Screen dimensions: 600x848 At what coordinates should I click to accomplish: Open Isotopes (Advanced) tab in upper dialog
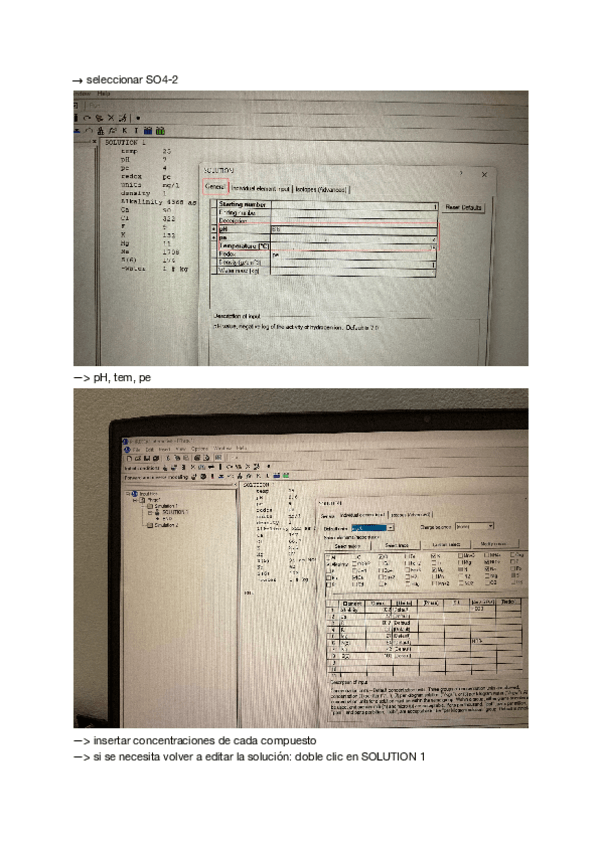tap(321, 189)
